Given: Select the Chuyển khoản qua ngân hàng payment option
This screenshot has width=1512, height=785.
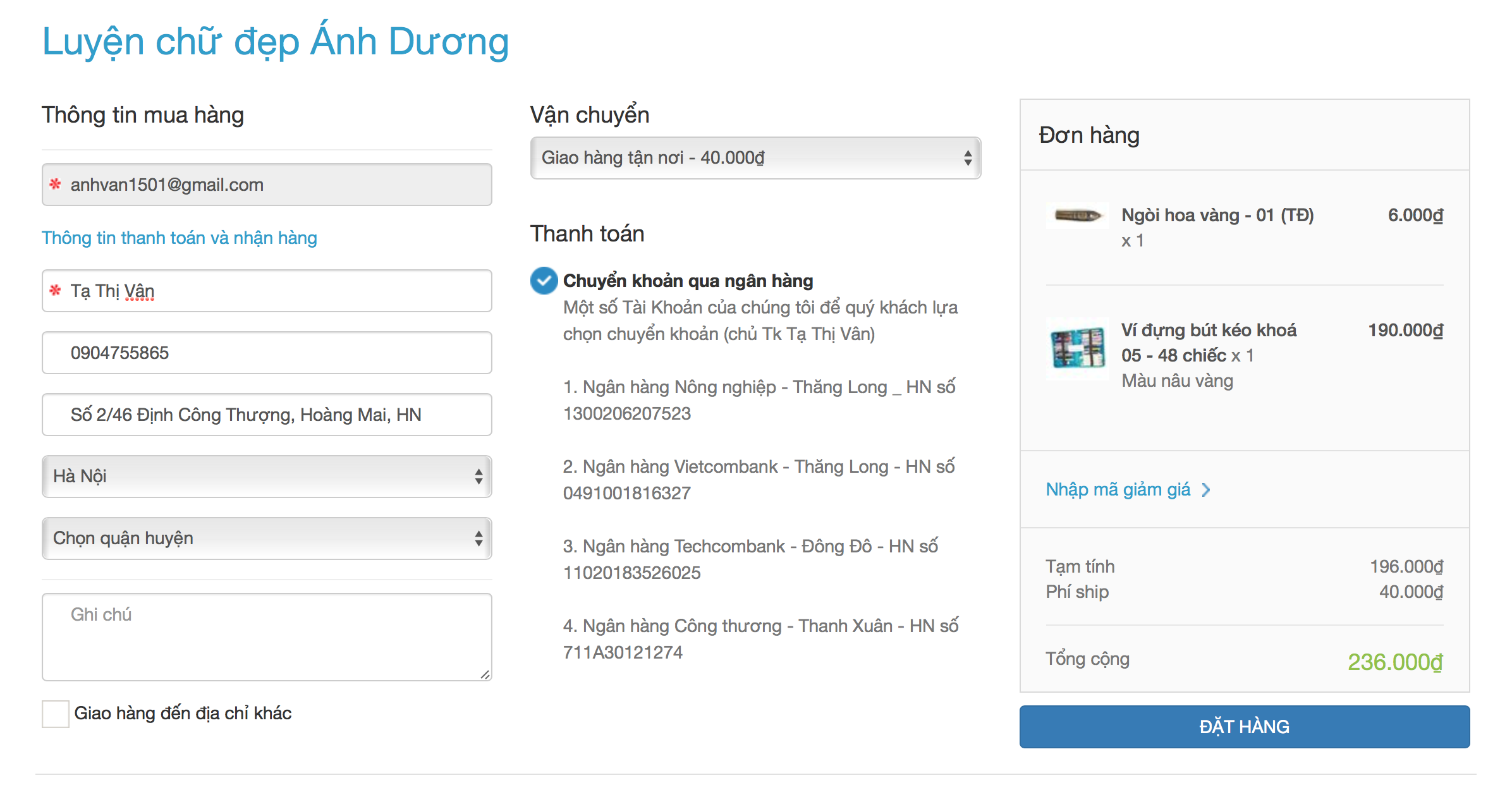Looking at the screenshot, I should click(x=544, y=281).
